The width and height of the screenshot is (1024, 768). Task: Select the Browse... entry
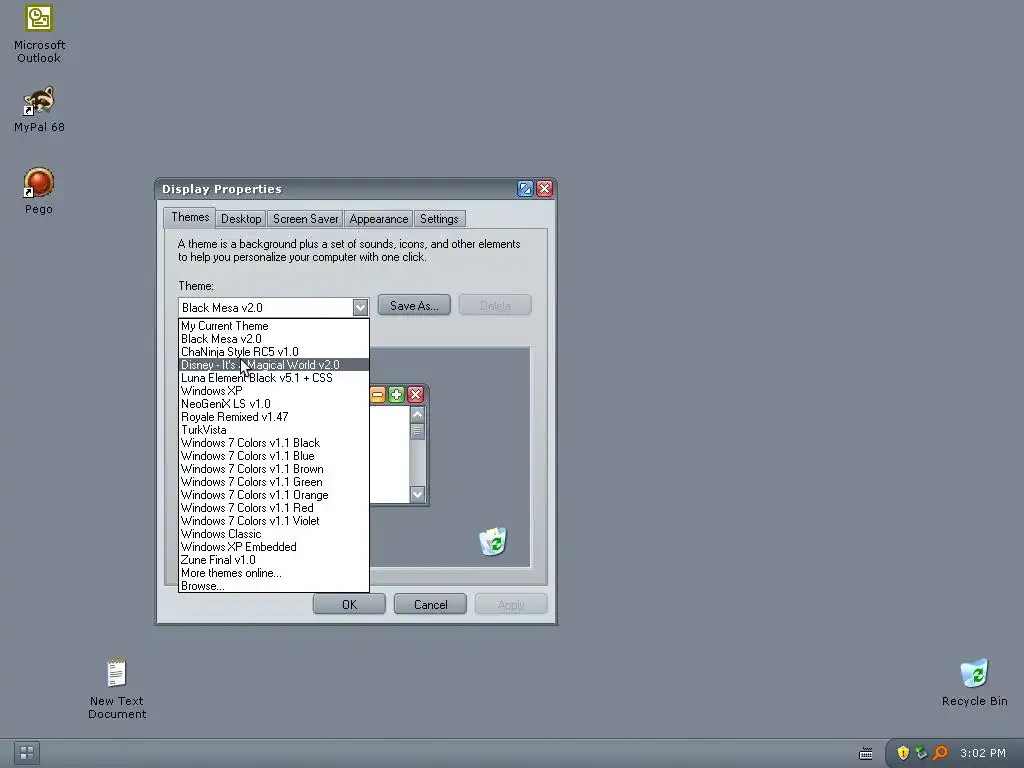(x=274, y=586)
